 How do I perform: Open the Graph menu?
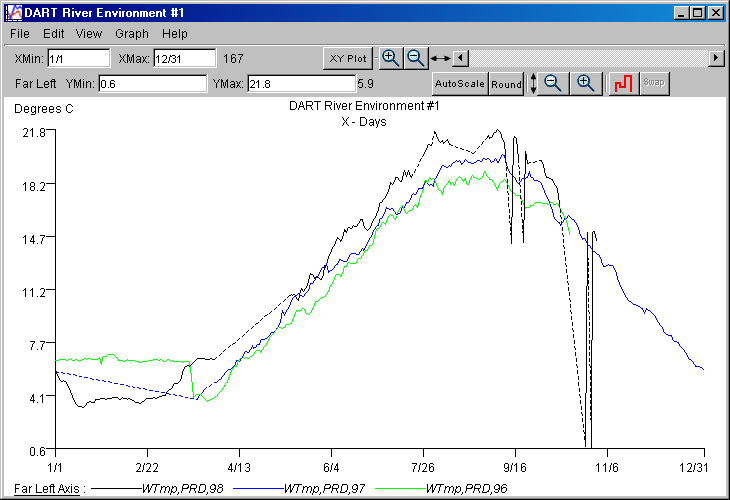coord(132,34)
